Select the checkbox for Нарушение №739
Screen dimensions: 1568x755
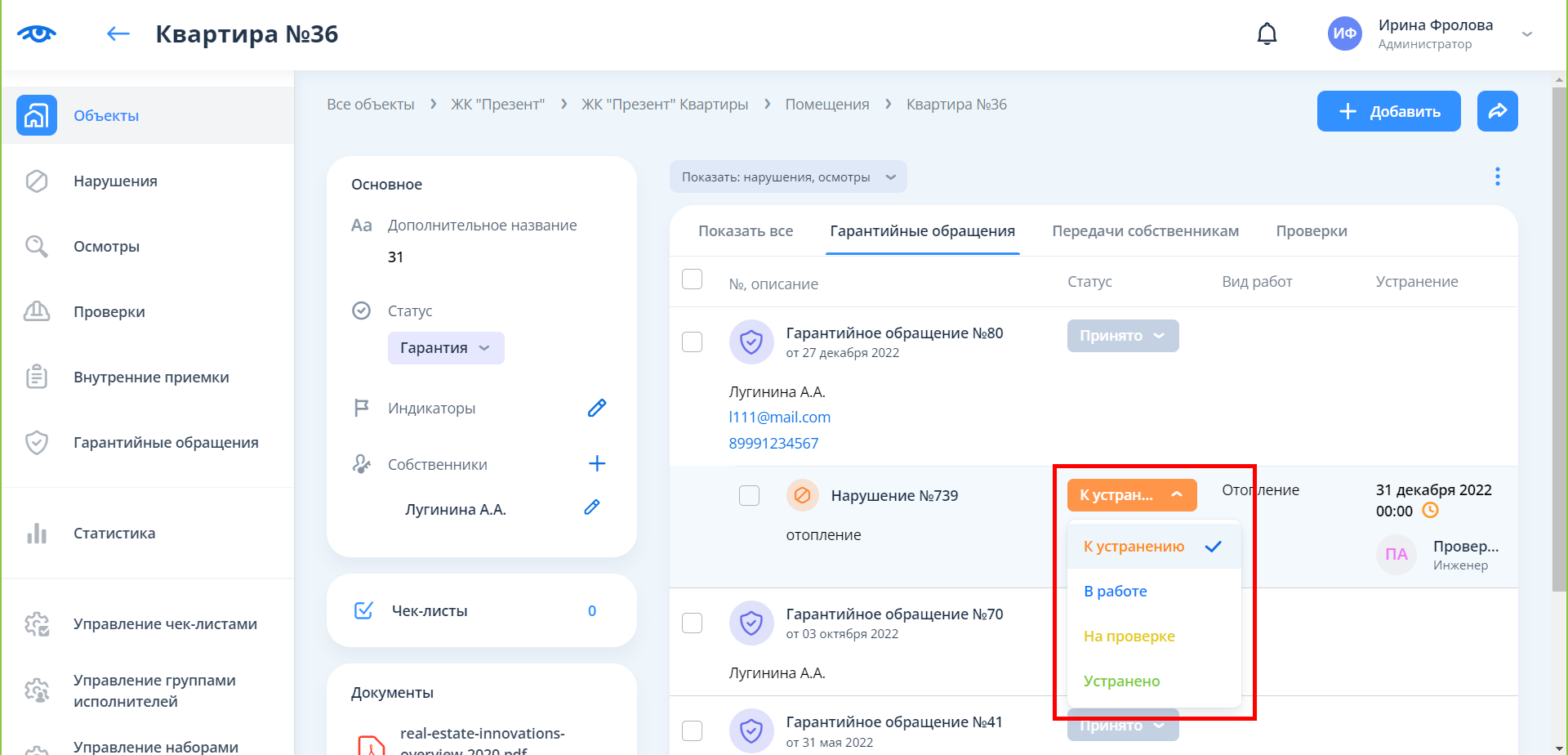(749, 495)
